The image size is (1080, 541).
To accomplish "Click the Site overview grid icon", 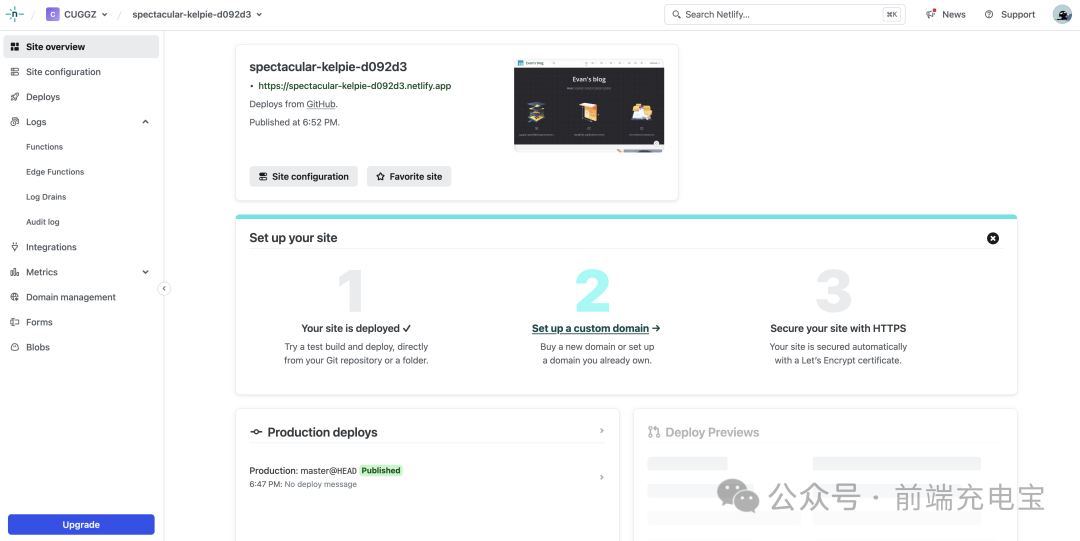I will point(14,47).
